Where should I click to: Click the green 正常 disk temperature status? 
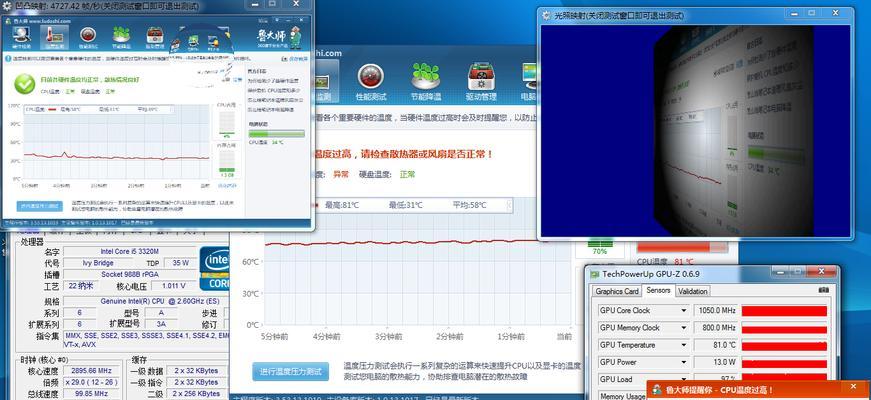coord(407,174)
